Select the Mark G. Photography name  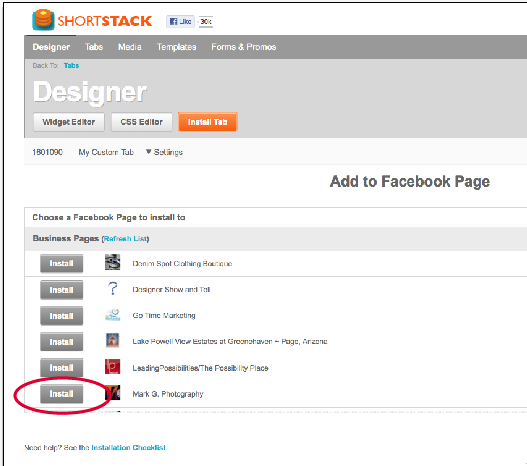point(168,394)
